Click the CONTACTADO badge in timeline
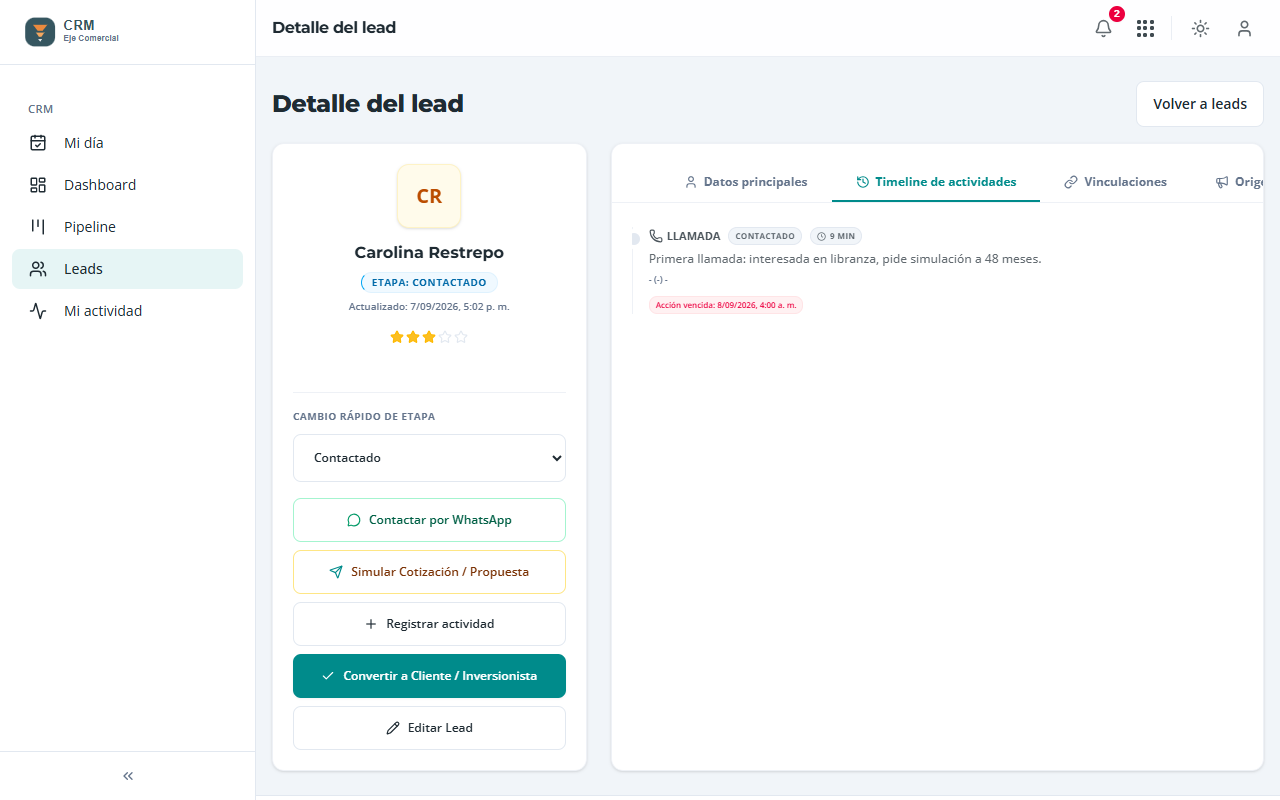 [x=765, y=236]
